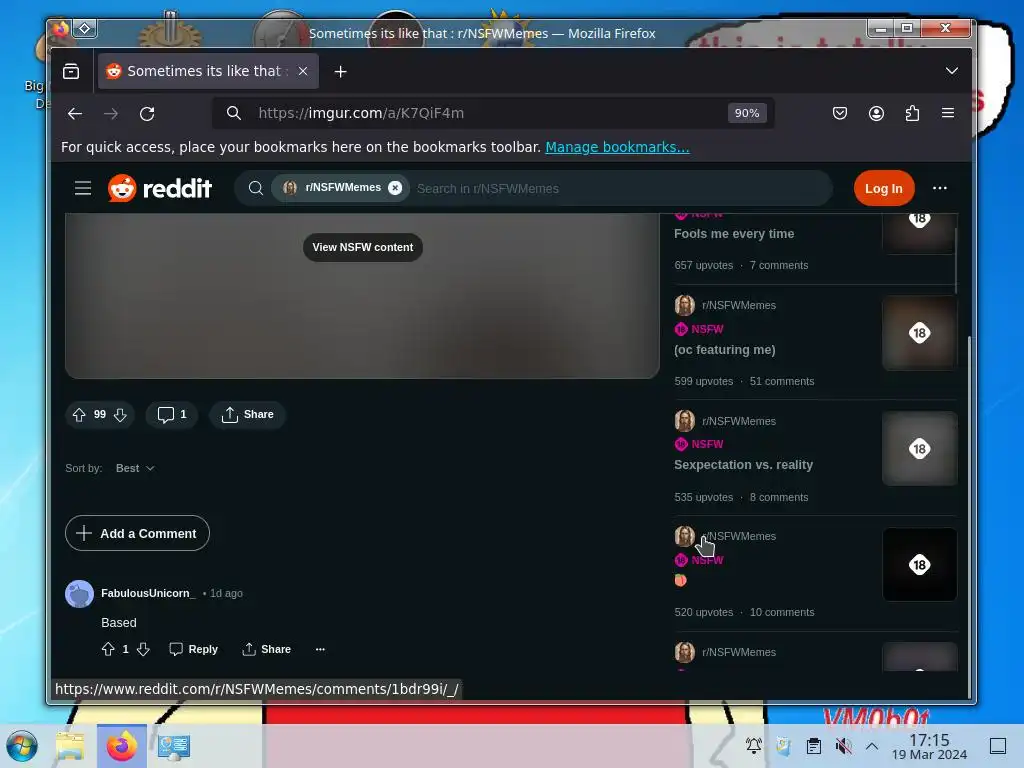Remove r/NSFWMemes search filter
This screenshot has width=1024, height=768.
(x=395, y=187)
